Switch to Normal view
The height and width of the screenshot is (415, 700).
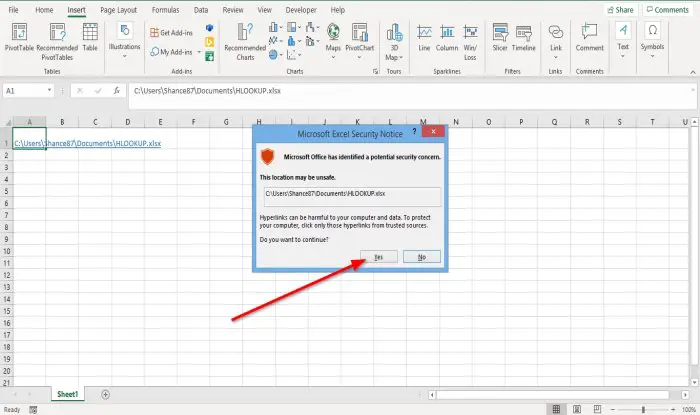point(556,409)
